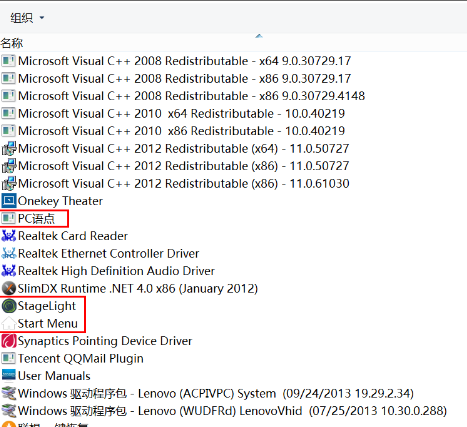Viewport: 467px width, 427px height.
Task: Select Visual C++ 2008 x86 9.0.30729.17 entry
Action: coord(184,79)
